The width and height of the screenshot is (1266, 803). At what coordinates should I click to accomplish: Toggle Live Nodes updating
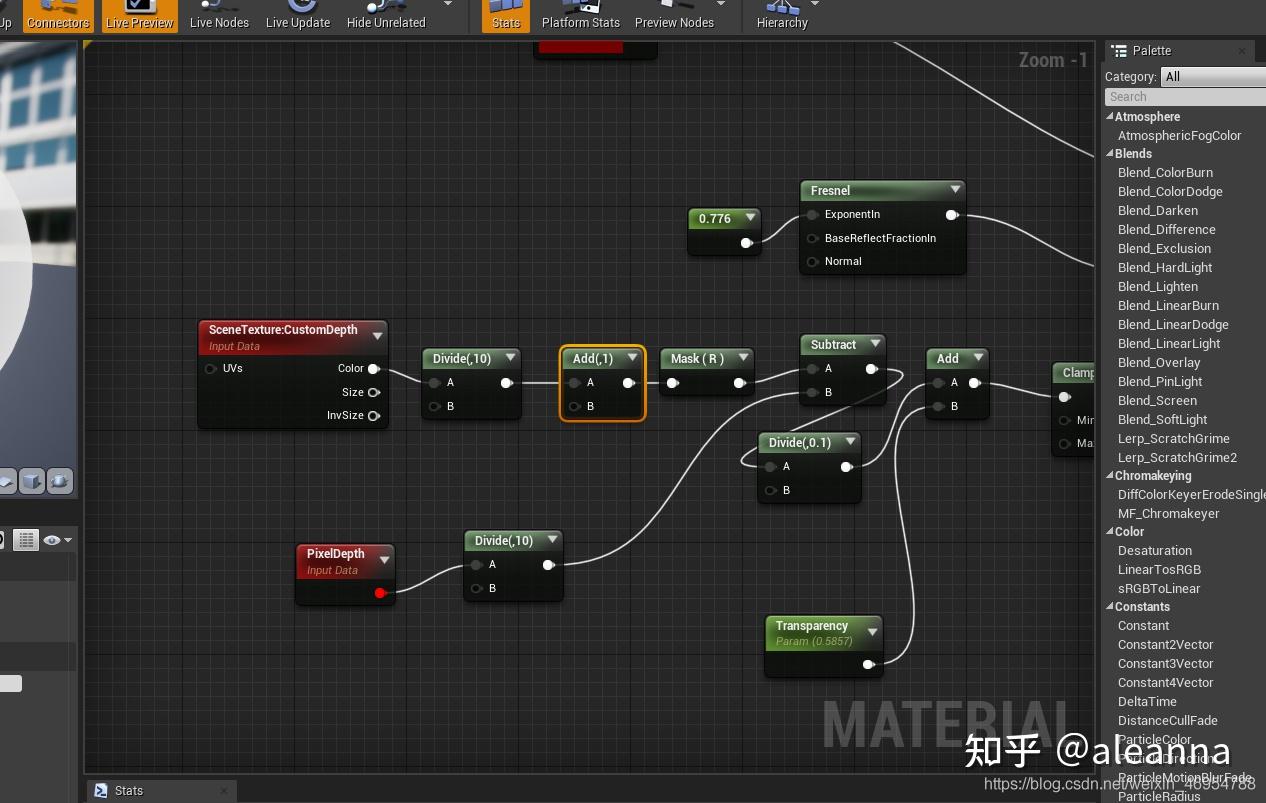[x=219, y=14]
